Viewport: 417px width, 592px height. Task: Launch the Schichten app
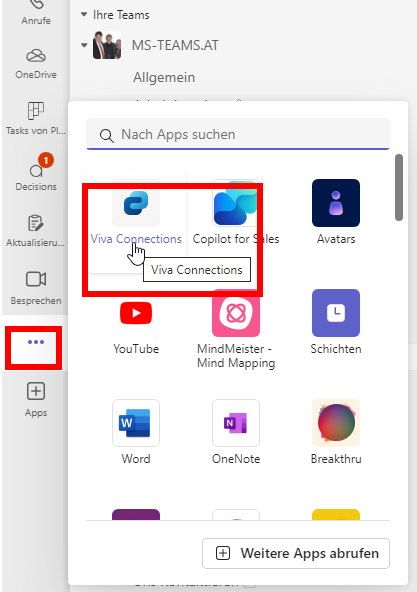pyautogui.click(x=336, y=323)
